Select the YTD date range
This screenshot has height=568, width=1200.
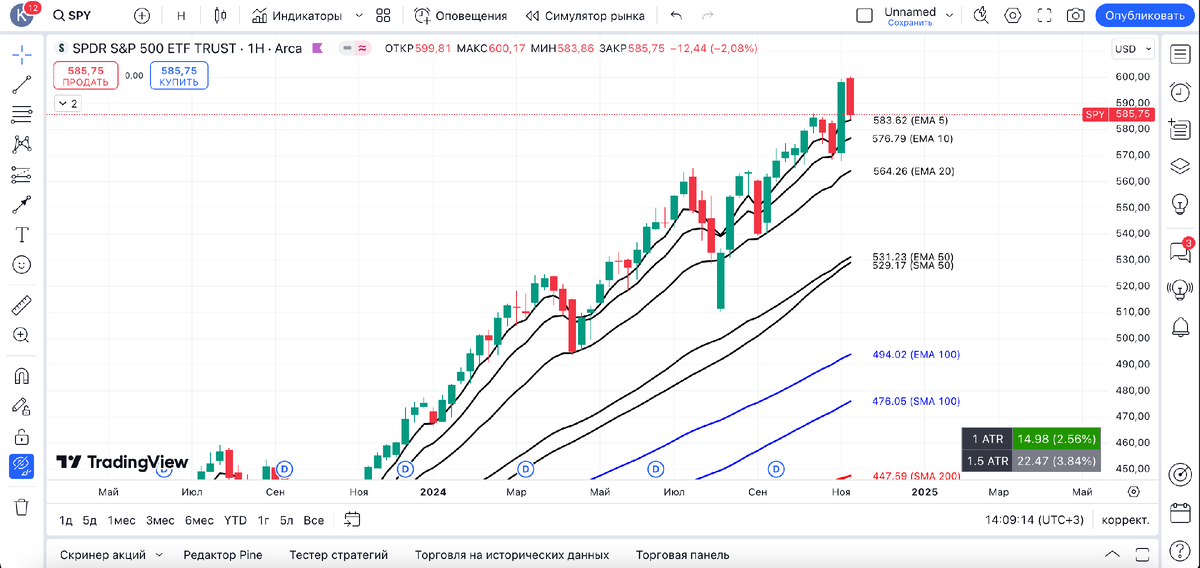click(x=235, y=520)
